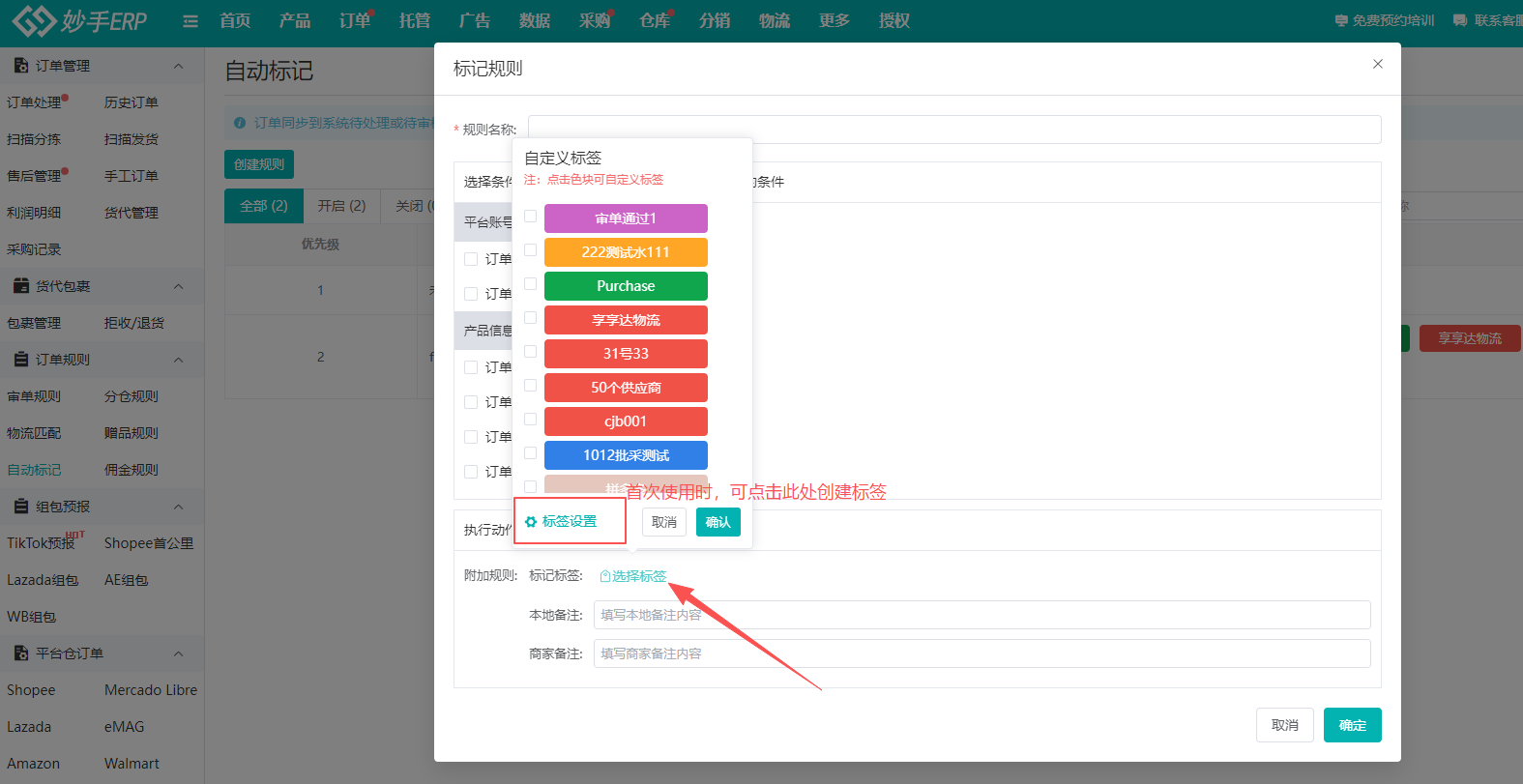1523x784 pixels.
Task: Collapse the 订单管理 section using its chevron
Action: pyautogui.click(x=178, y=66)
